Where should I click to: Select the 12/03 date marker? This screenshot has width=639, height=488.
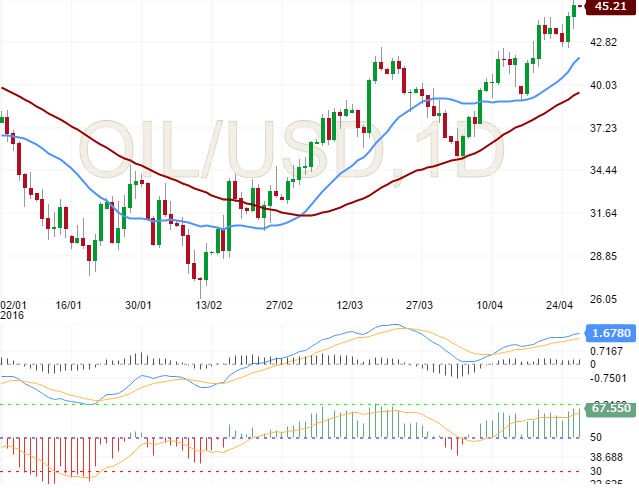[x=350, y=304]
